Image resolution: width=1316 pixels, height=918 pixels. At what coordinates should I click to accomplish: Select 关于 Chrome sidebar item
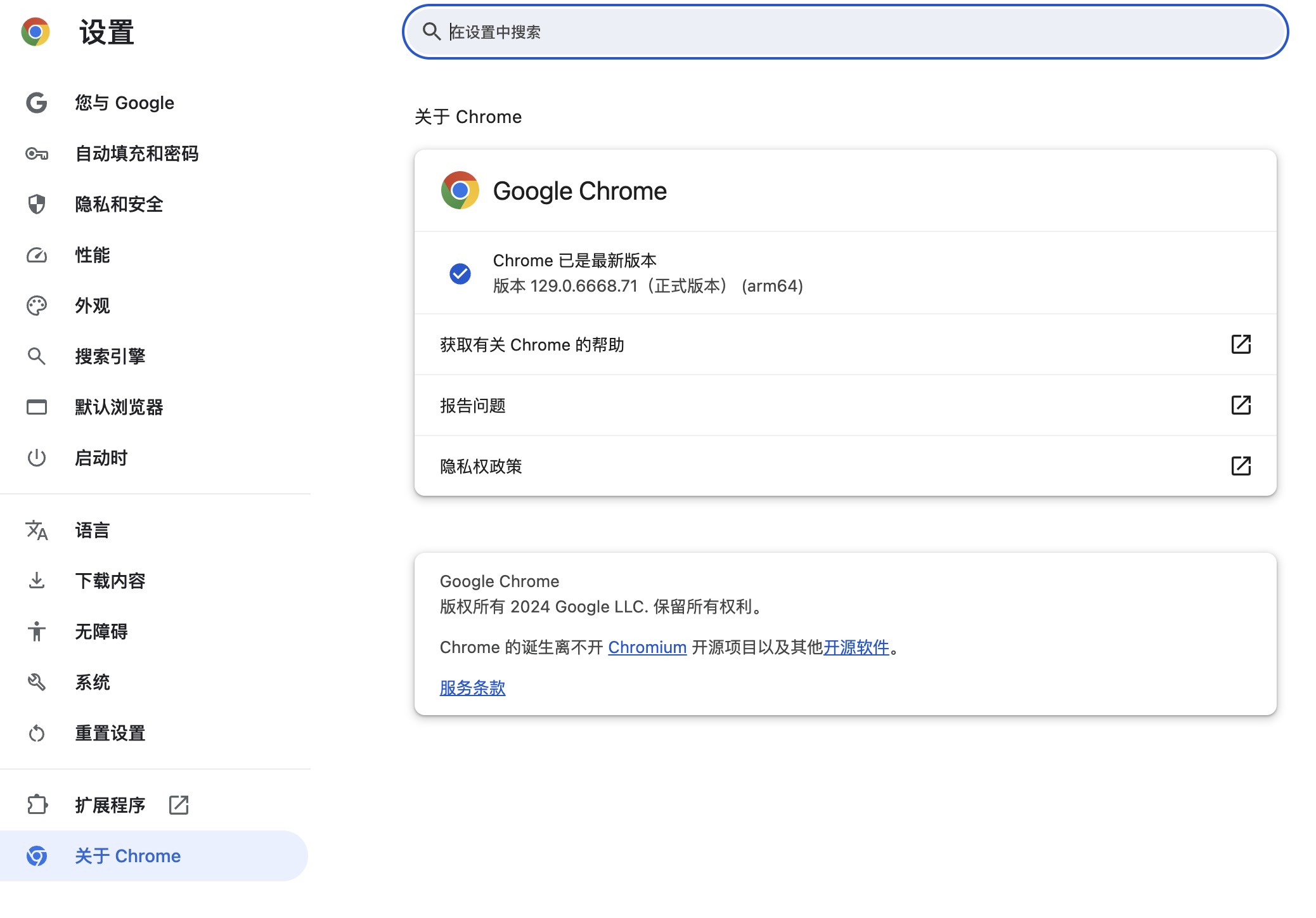pyautogui.click(x=154, y=856)
